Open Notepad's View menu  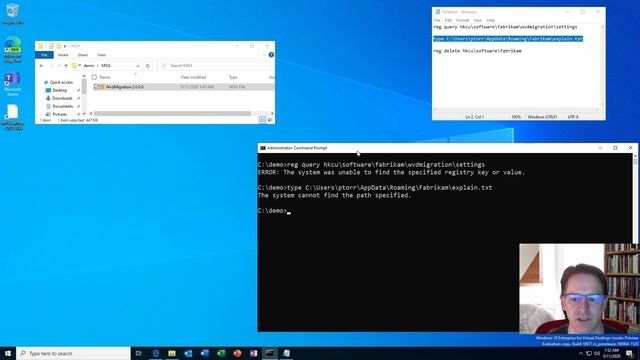pos(478,20)
